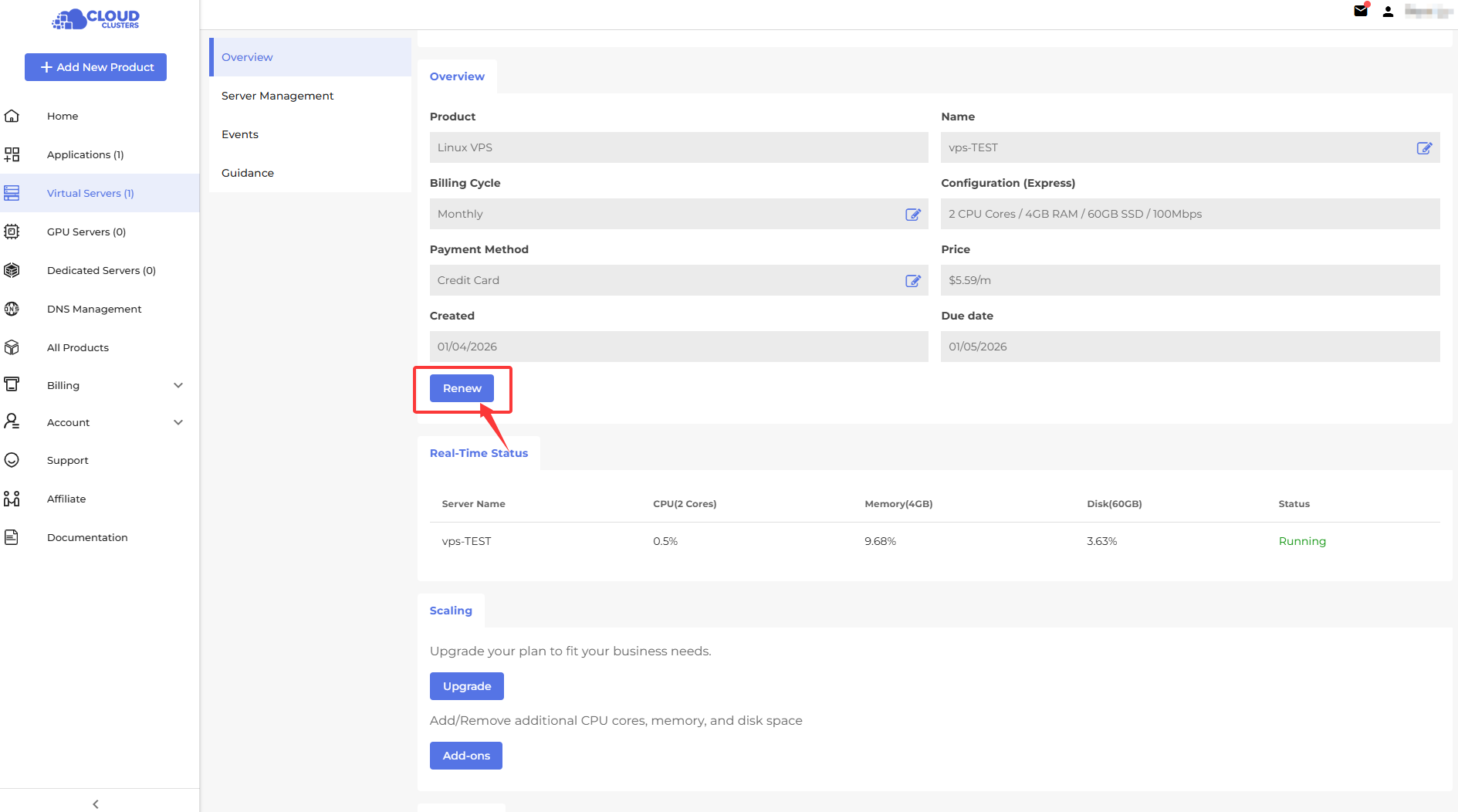
Task: Click the Due date field
Action: tap(1189, 347)
